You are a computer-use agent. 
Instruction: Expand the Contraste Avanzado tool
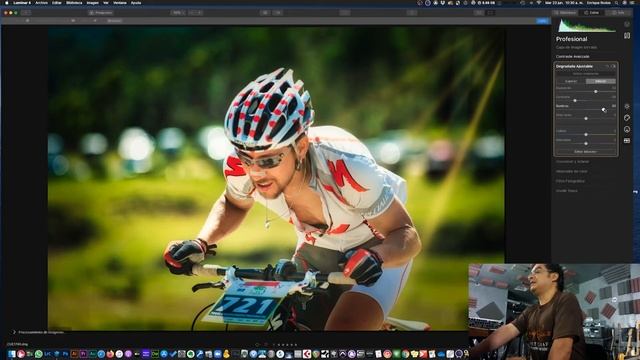[x=572, y=56]
